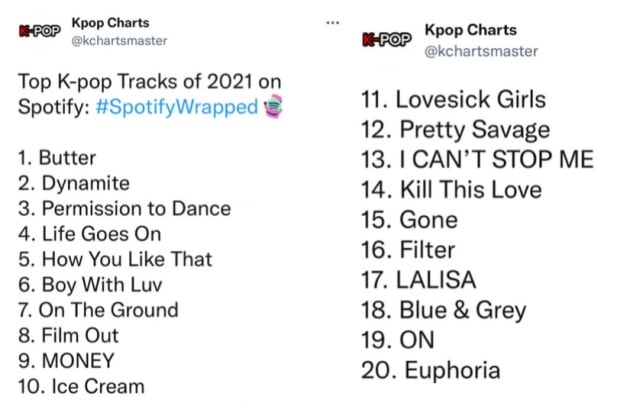630x403 pixels.
Task: Click the K-POP avatar in the right tweet
Action: [386, 40]
